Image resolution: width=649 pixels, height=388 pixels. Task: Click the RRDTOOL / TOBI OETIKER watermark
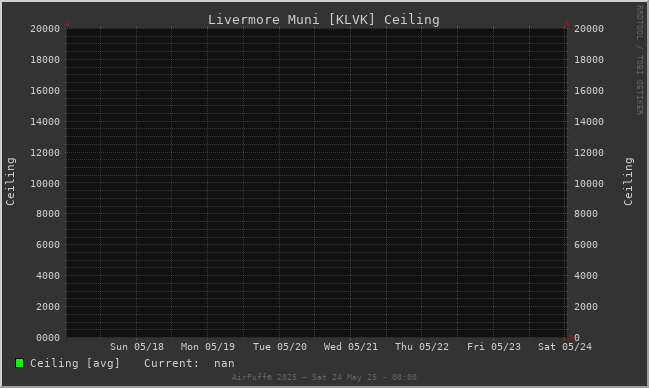(x=639, y=60)
